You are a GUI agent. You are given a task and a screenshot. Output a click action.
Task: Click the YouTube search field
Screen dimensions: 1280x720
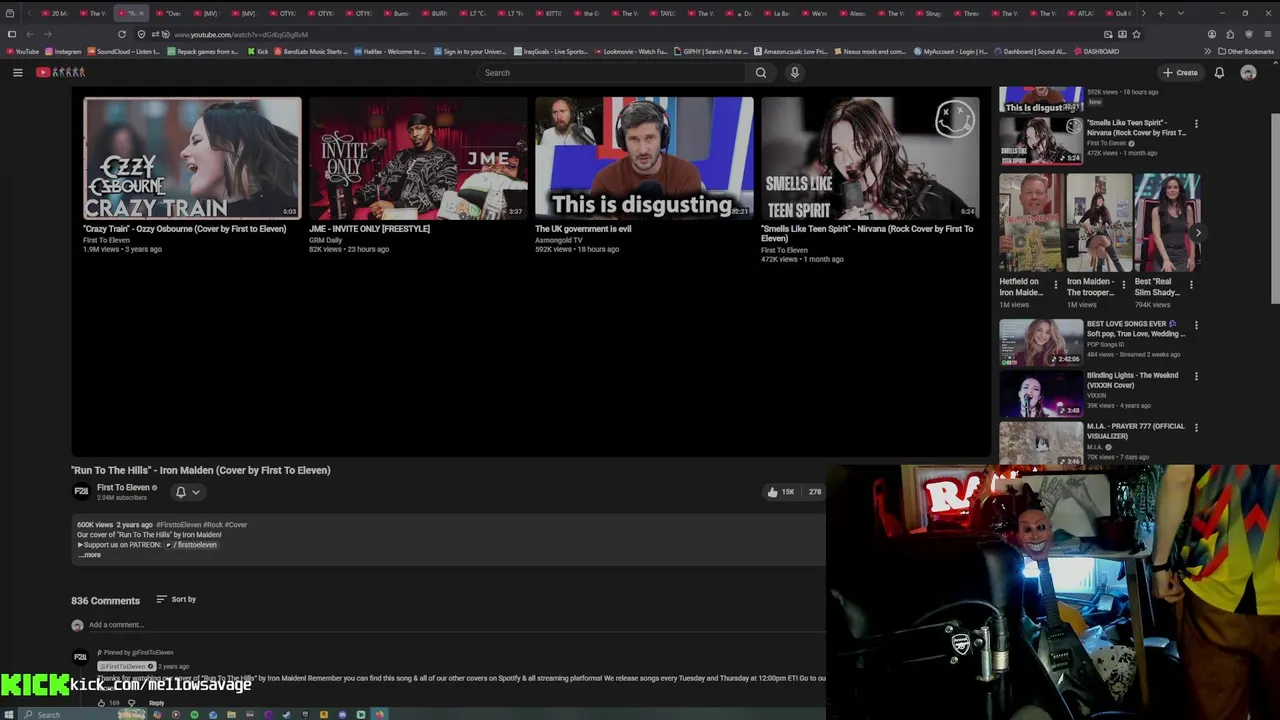611,72
